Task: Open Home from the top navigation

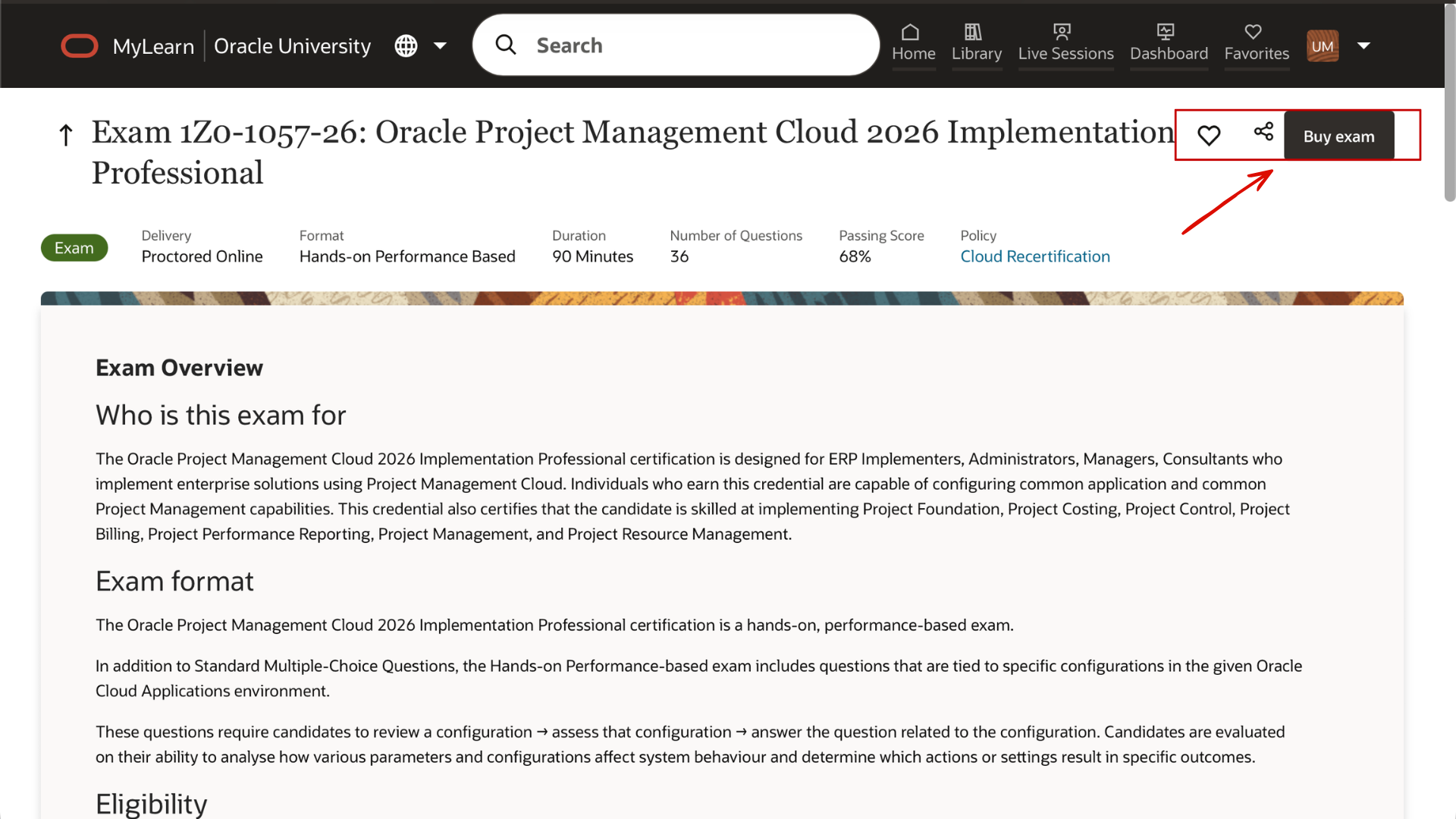Action: 913,44
